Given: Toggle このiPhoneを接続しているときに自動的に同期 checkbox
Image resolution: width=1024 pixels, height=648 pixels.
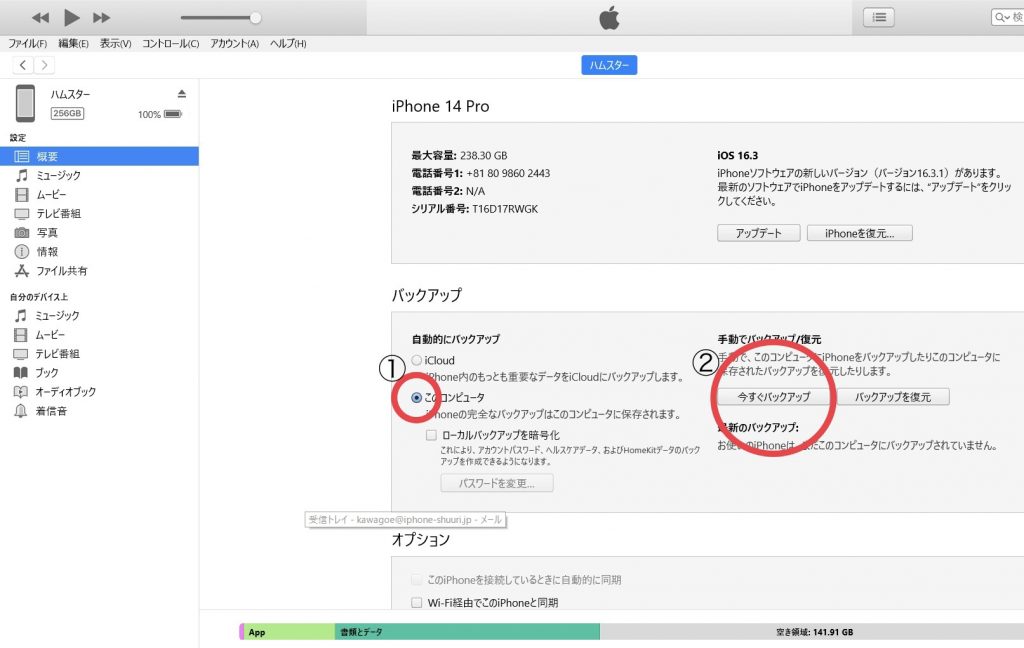Looking at the screenshot, I should [x=417, y=579].
